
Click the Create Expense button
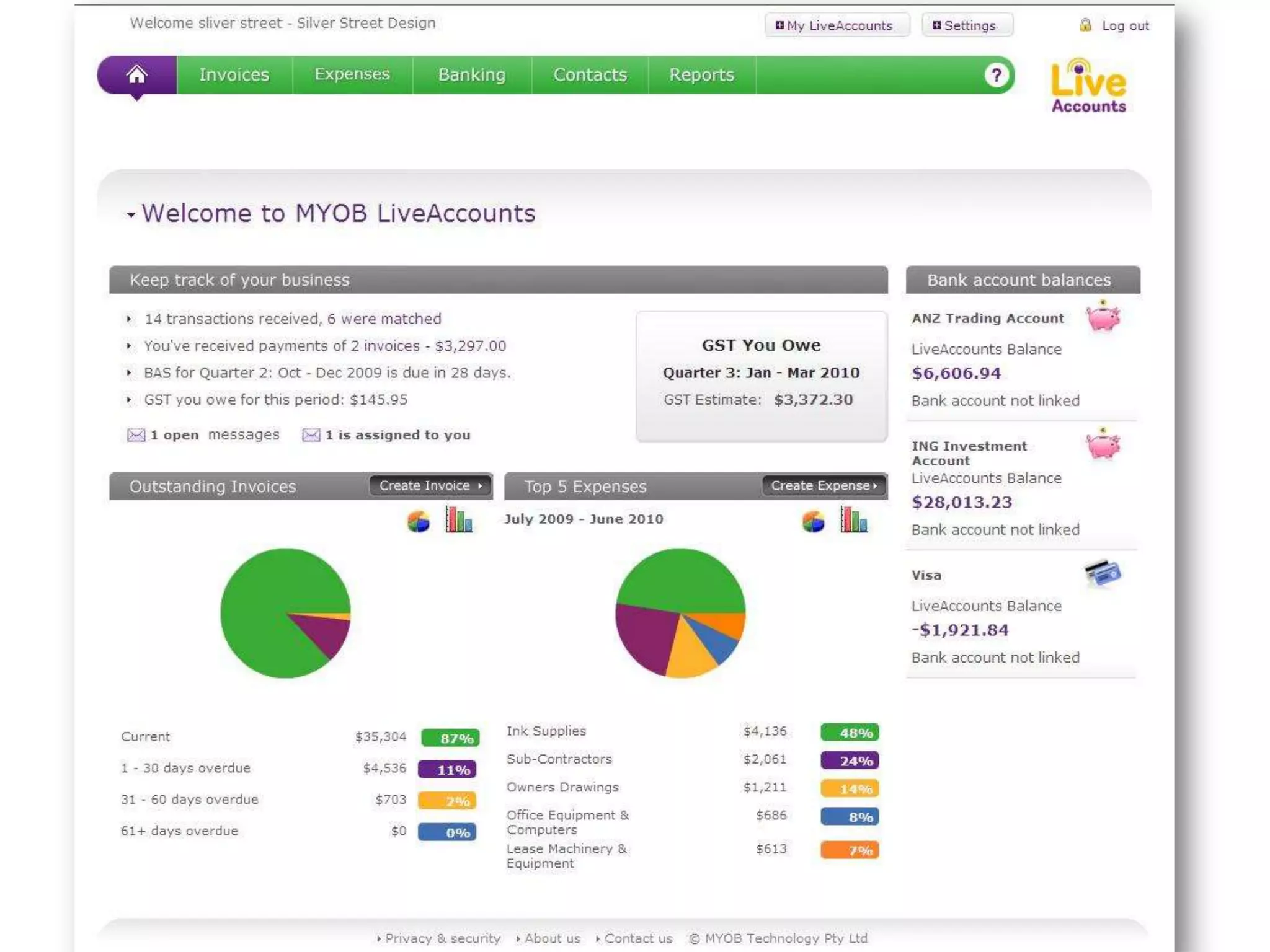coord(824,486)
